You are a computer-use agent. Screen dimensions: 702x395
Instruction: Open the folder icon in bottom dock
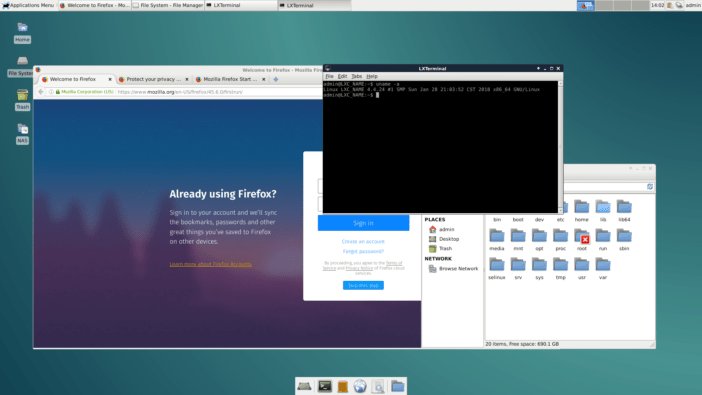tap(397, 386)
